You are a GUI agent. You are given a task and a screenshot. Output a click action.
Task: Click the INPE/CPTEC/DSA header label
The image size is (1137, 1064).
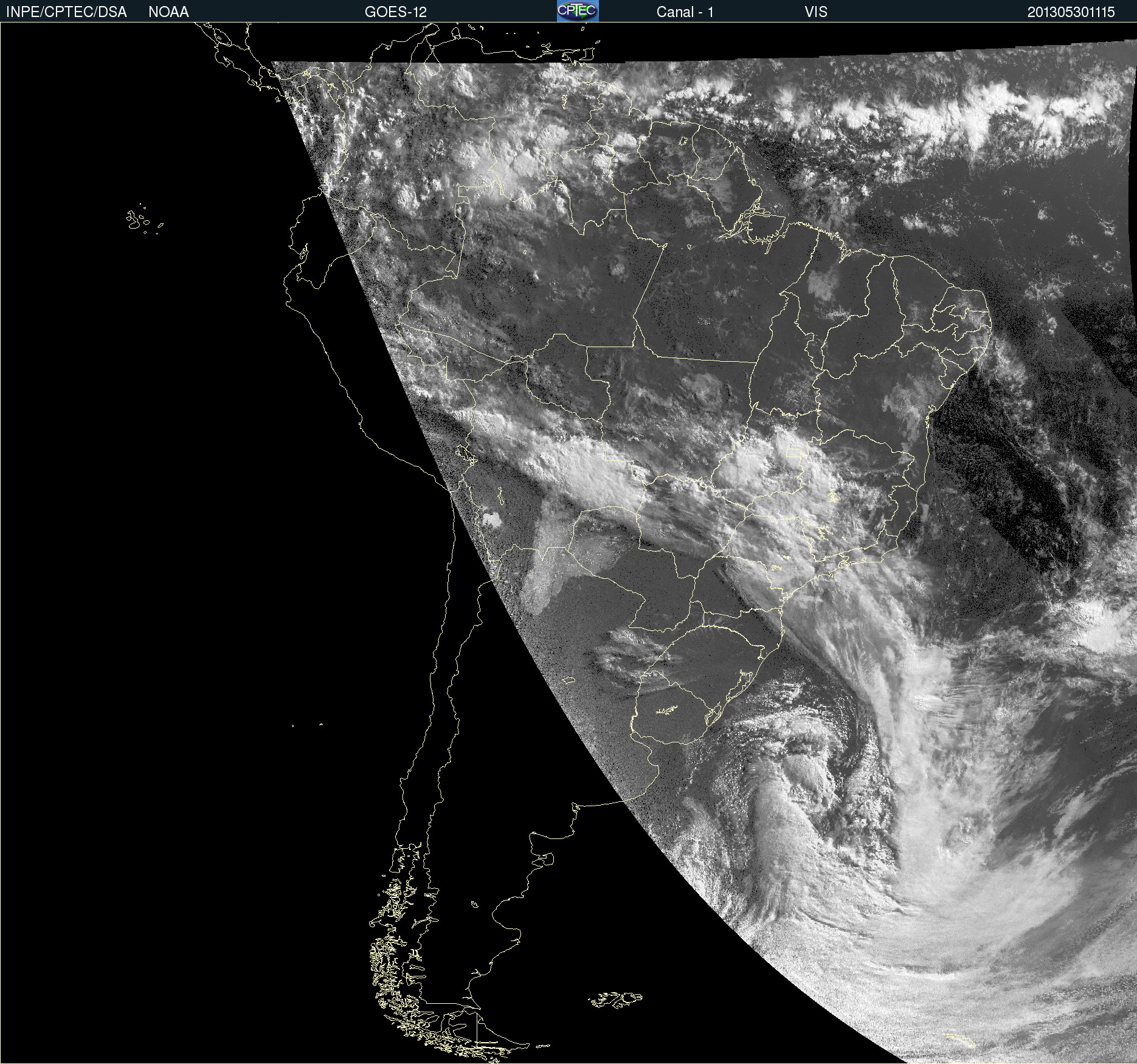point(66,12)
